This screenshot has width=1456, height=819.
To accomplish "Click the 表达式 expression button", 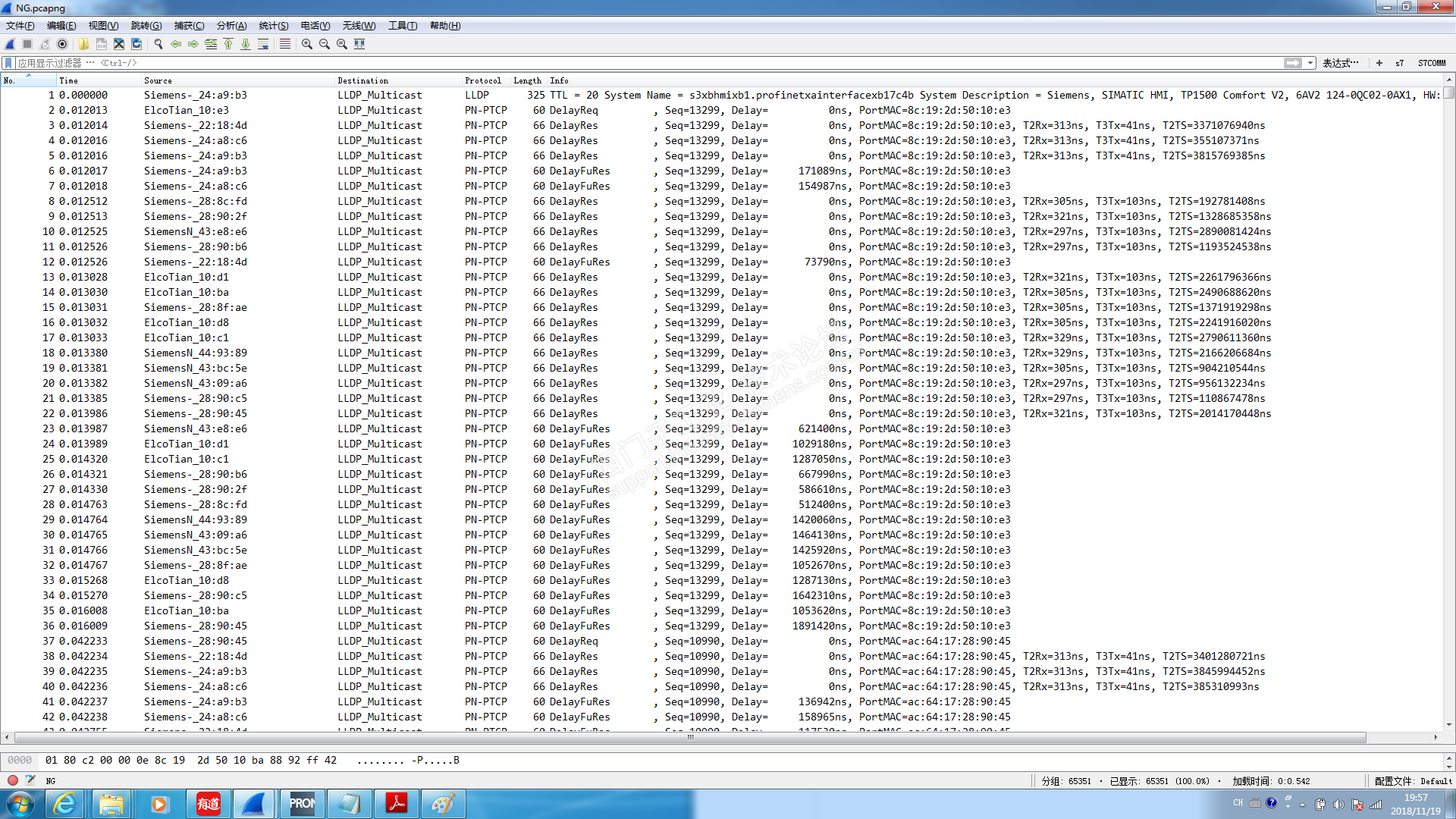I will [1340, 63].
